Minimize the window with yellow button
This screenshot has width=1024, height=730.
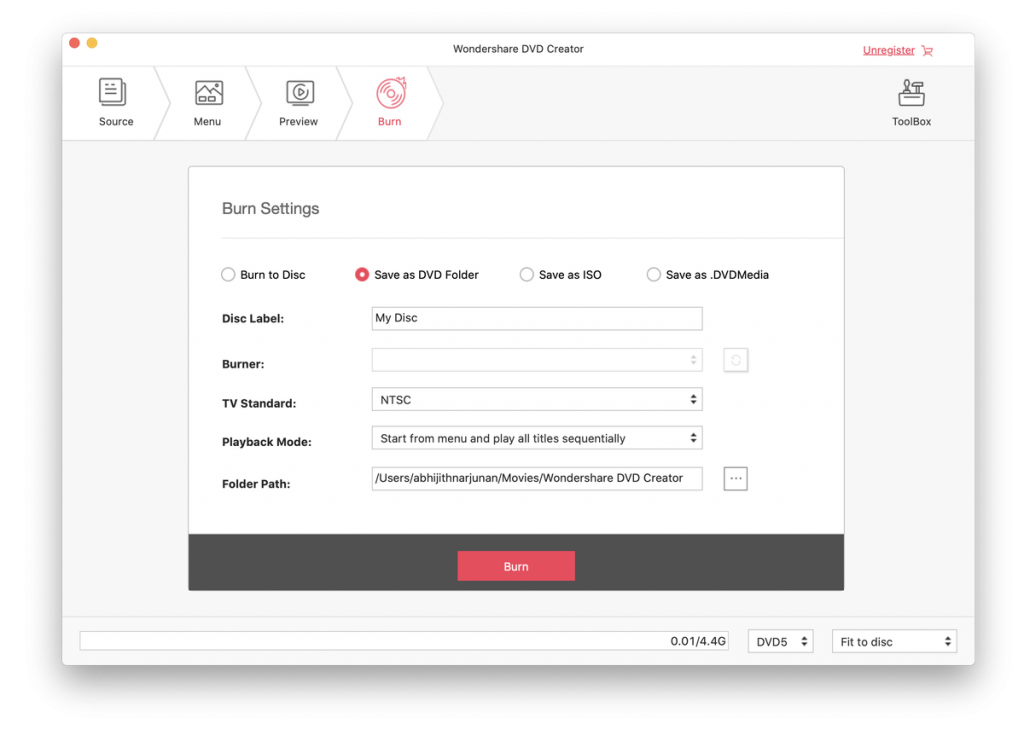tap(92, 43)
